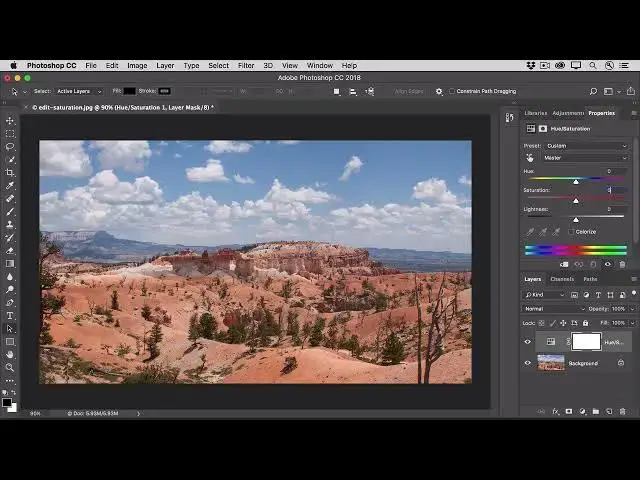Toggle the layer filter on/off switch

click(634, 293)
